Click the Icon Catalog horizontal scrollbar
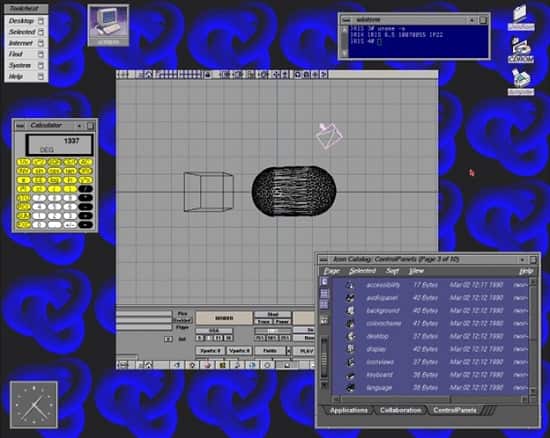This screenshot has height=438, width=550. (x=430, y=399)
